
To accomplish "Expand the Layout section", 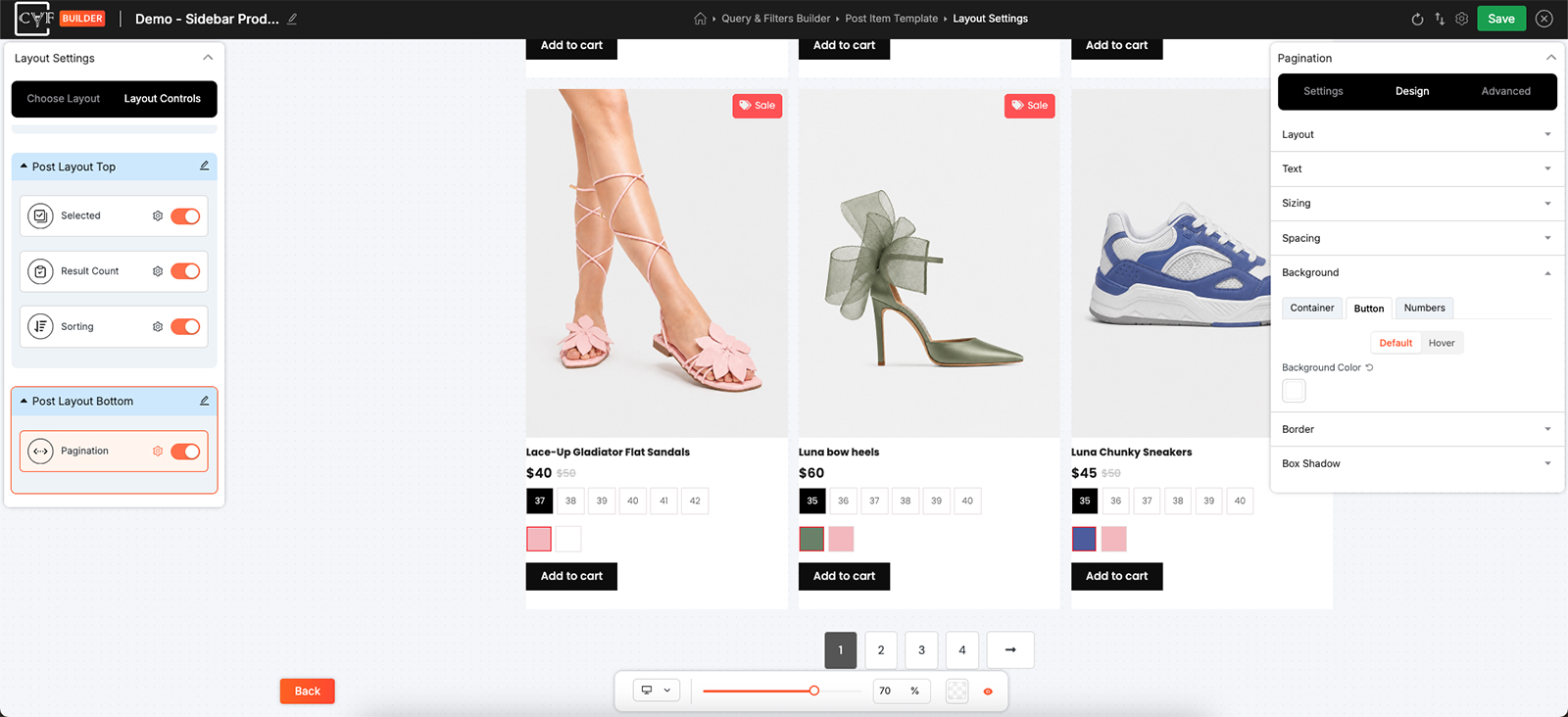I will [x=1417, y=134].
